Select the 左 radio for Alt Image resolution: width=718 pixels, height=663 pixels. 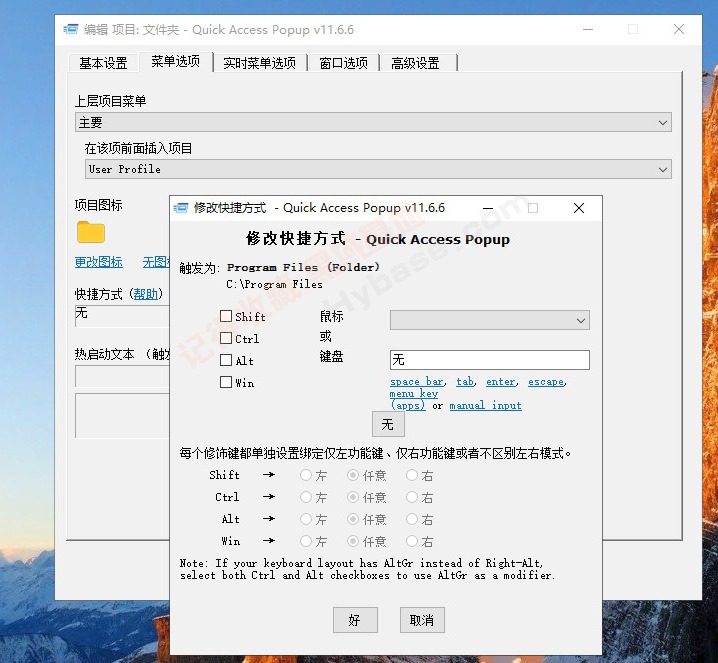(305, 519)
